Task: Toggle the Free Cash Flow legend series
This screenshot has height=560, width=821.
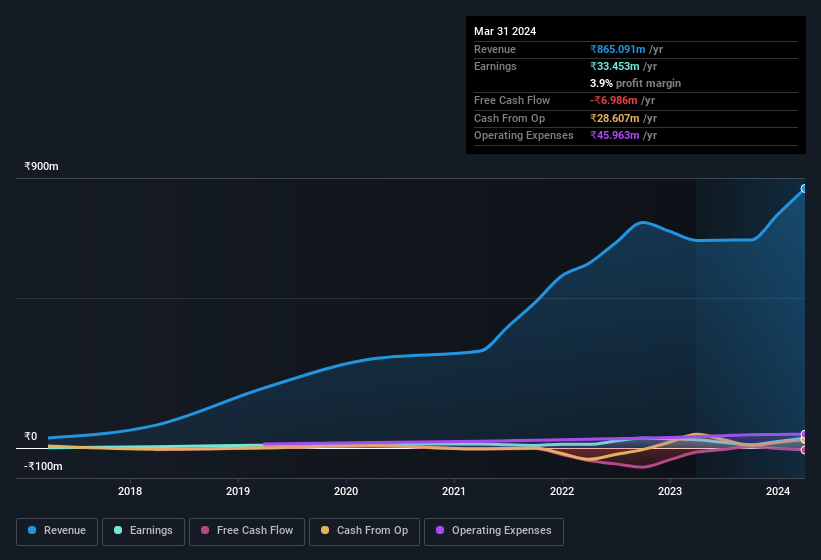Action: 247,531
